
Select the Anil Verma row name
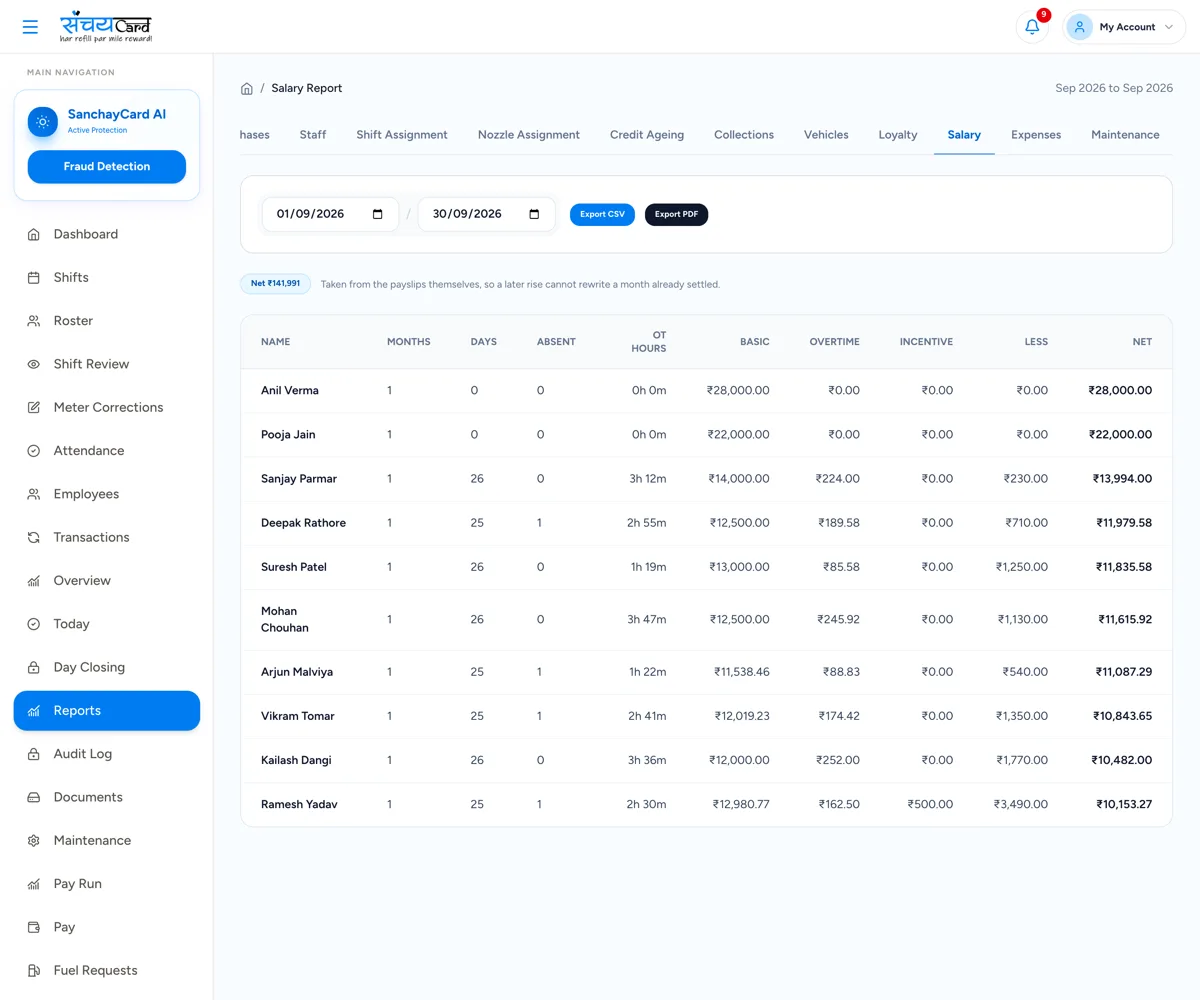coord(290,391)
